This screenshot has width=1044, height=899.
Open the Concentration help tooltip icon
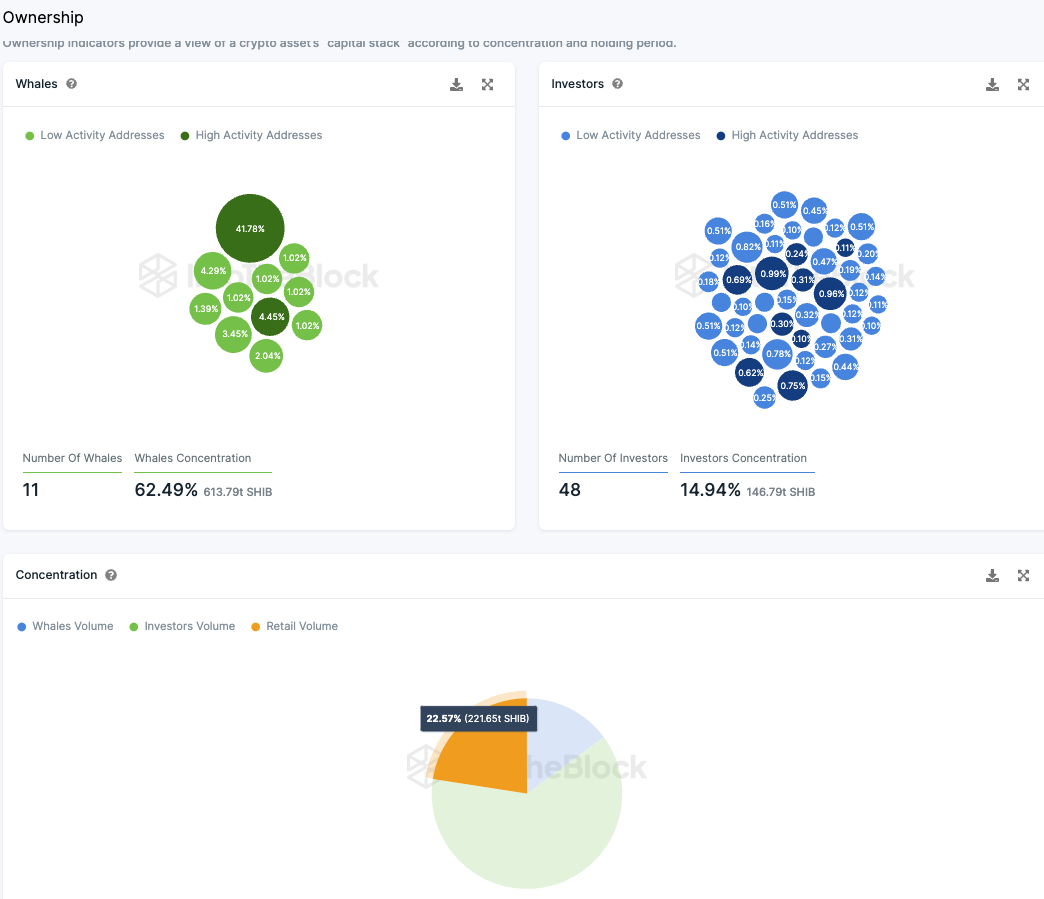tap(111, 575)
